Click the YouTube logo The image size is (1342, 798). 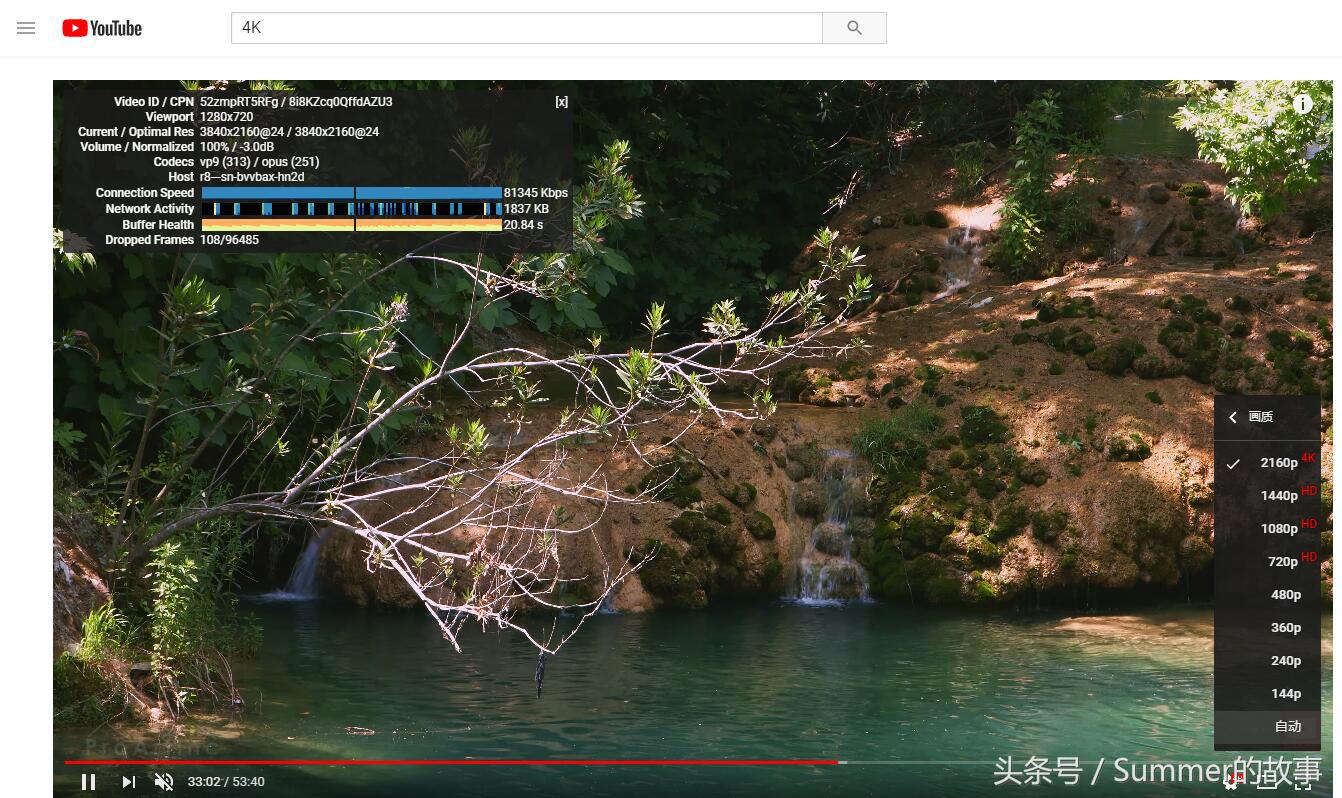[x=102, y=28]
